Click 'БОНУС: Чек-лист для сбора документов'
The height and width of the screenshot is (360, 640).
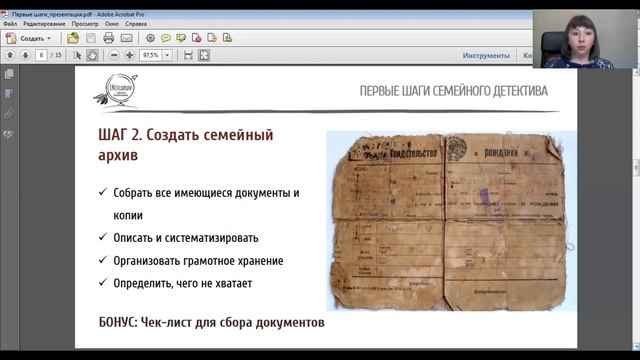(211, 322)
